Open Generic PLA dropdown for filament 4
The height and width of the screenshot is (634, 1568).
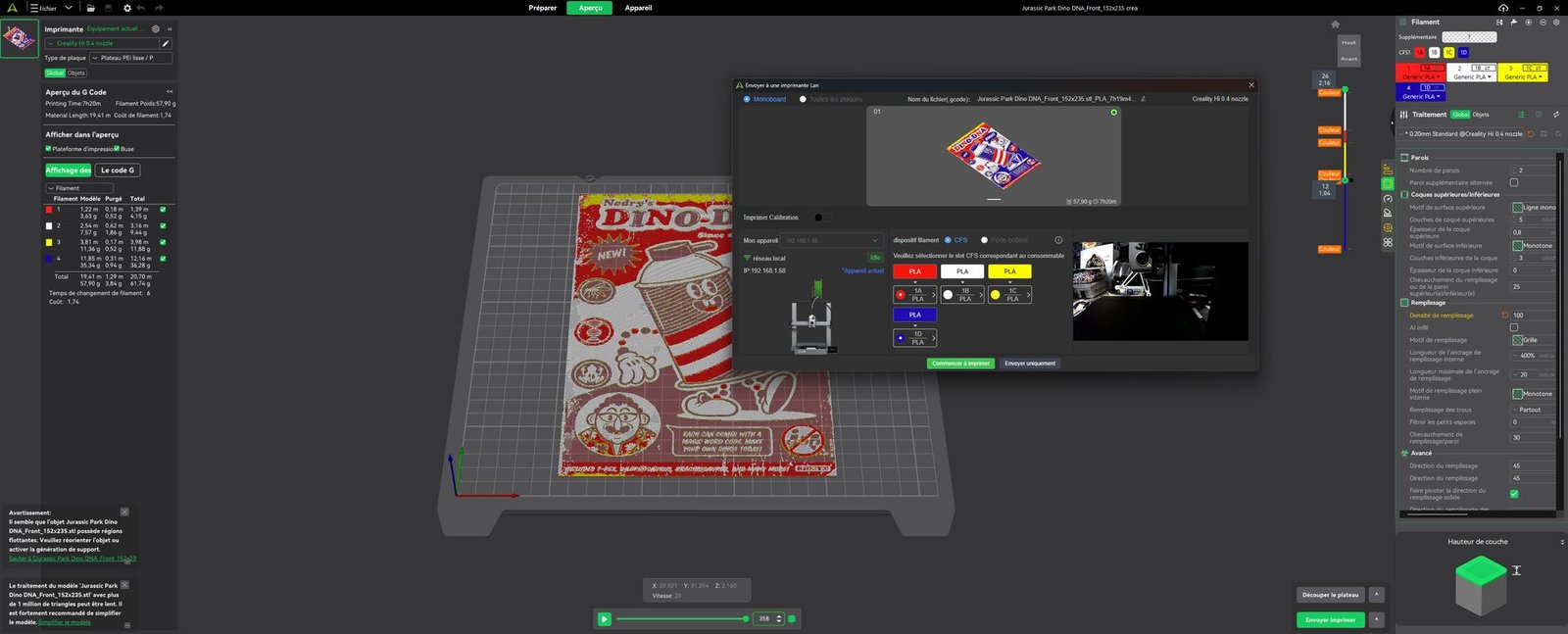[1421, 96]
